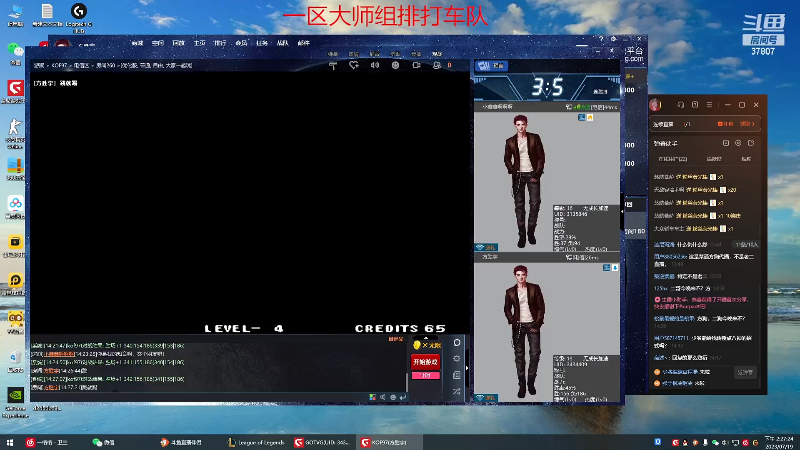
Task: Open the Logitech G HUB desktop icon
Action: pyautogui.click(x=79, y=17)
